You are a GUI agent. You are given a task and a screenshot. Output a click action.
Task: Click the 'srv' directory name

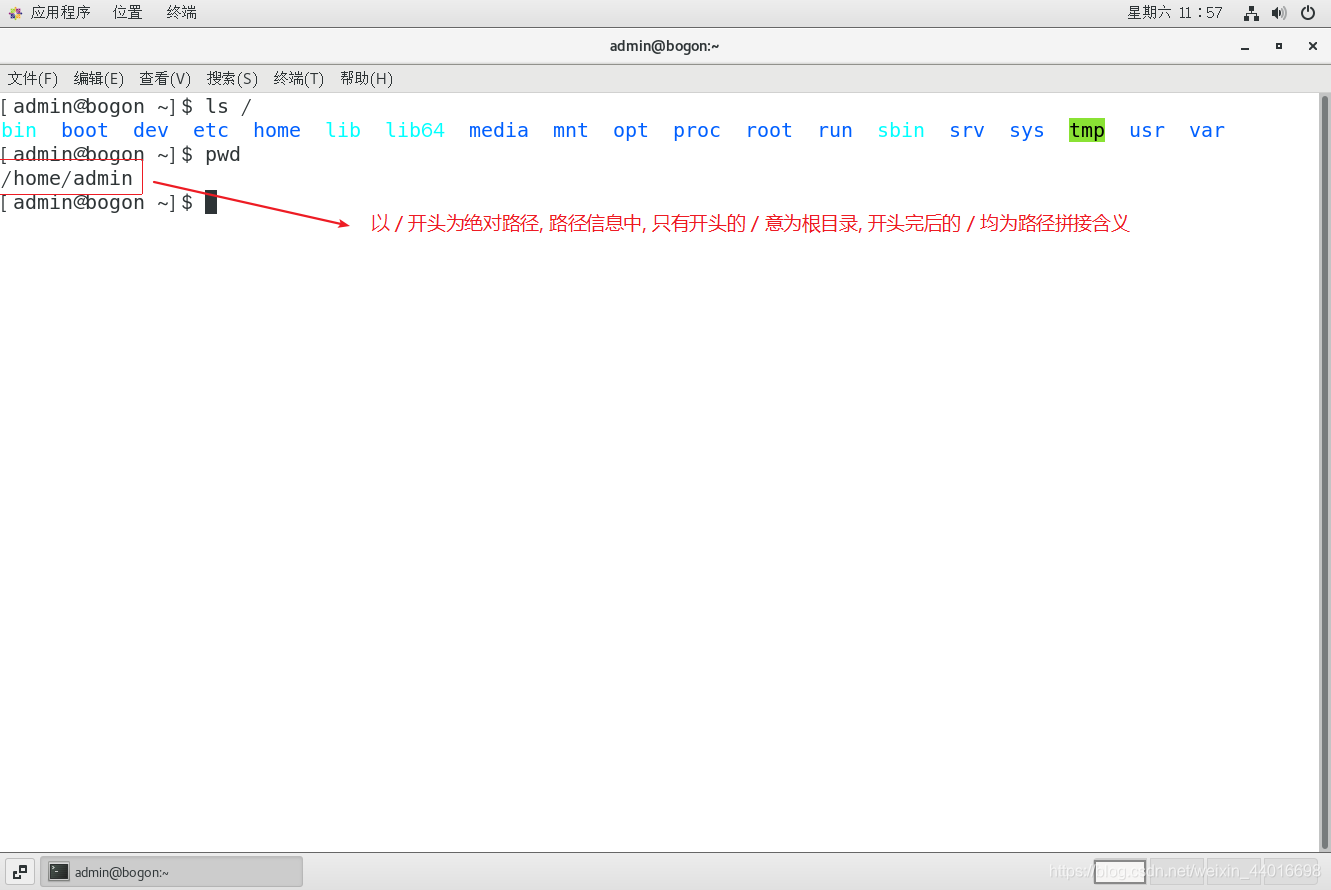coord(967,130)
